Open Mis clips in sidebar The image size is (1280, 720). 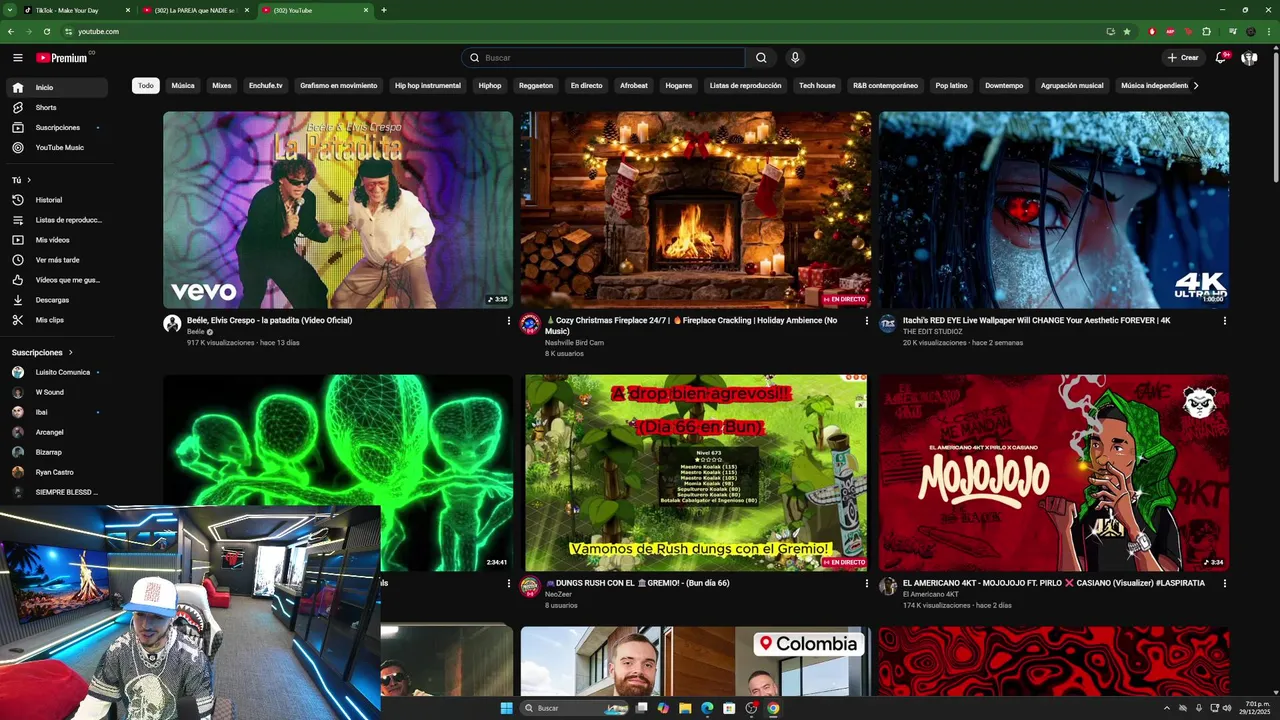click(55, 320)
